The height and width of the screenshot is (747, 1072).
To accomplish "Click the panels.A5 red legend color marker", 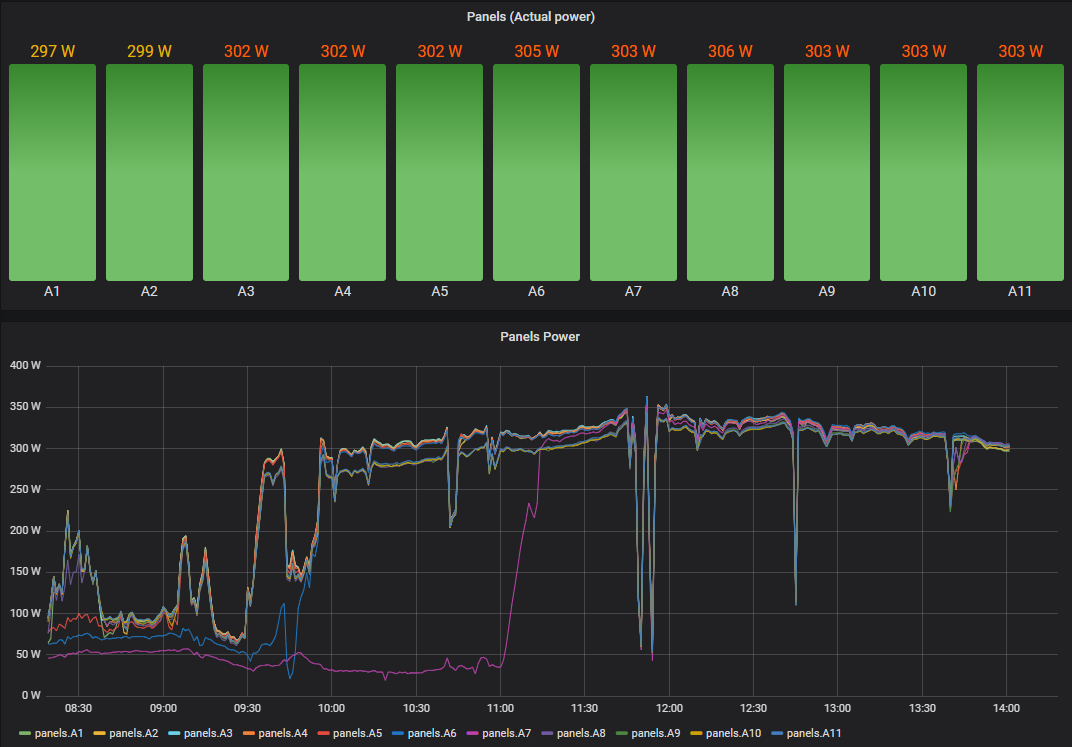I will [323, 733].
